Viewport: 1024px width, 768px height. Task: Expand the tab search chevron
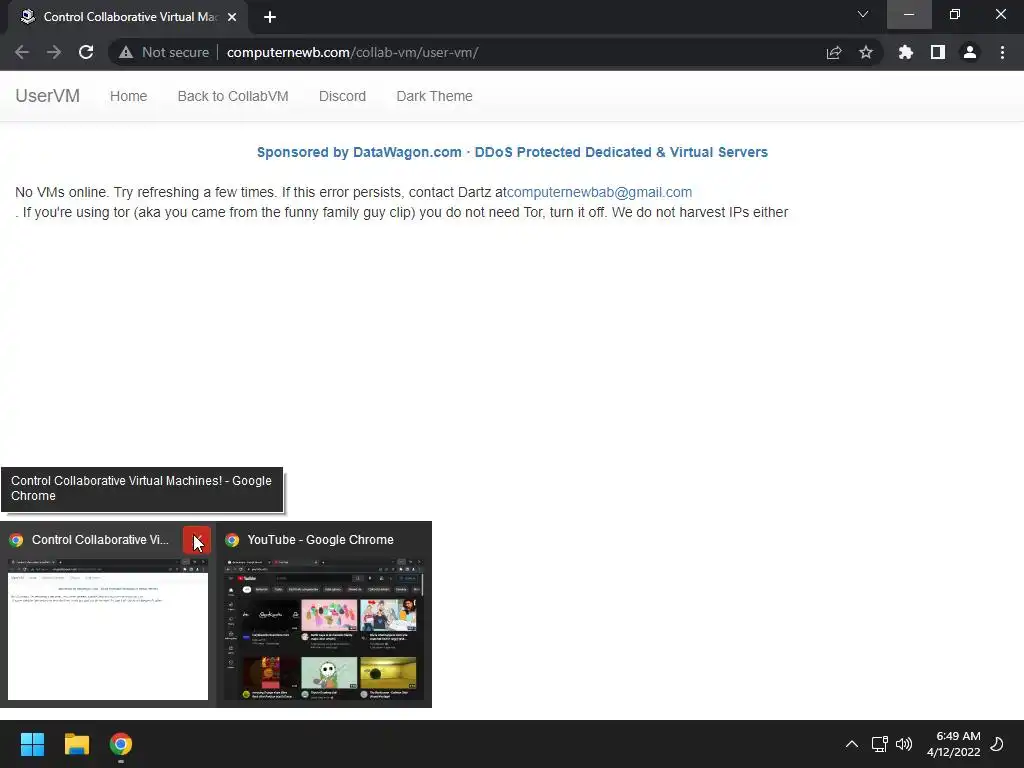pos(863,14)
